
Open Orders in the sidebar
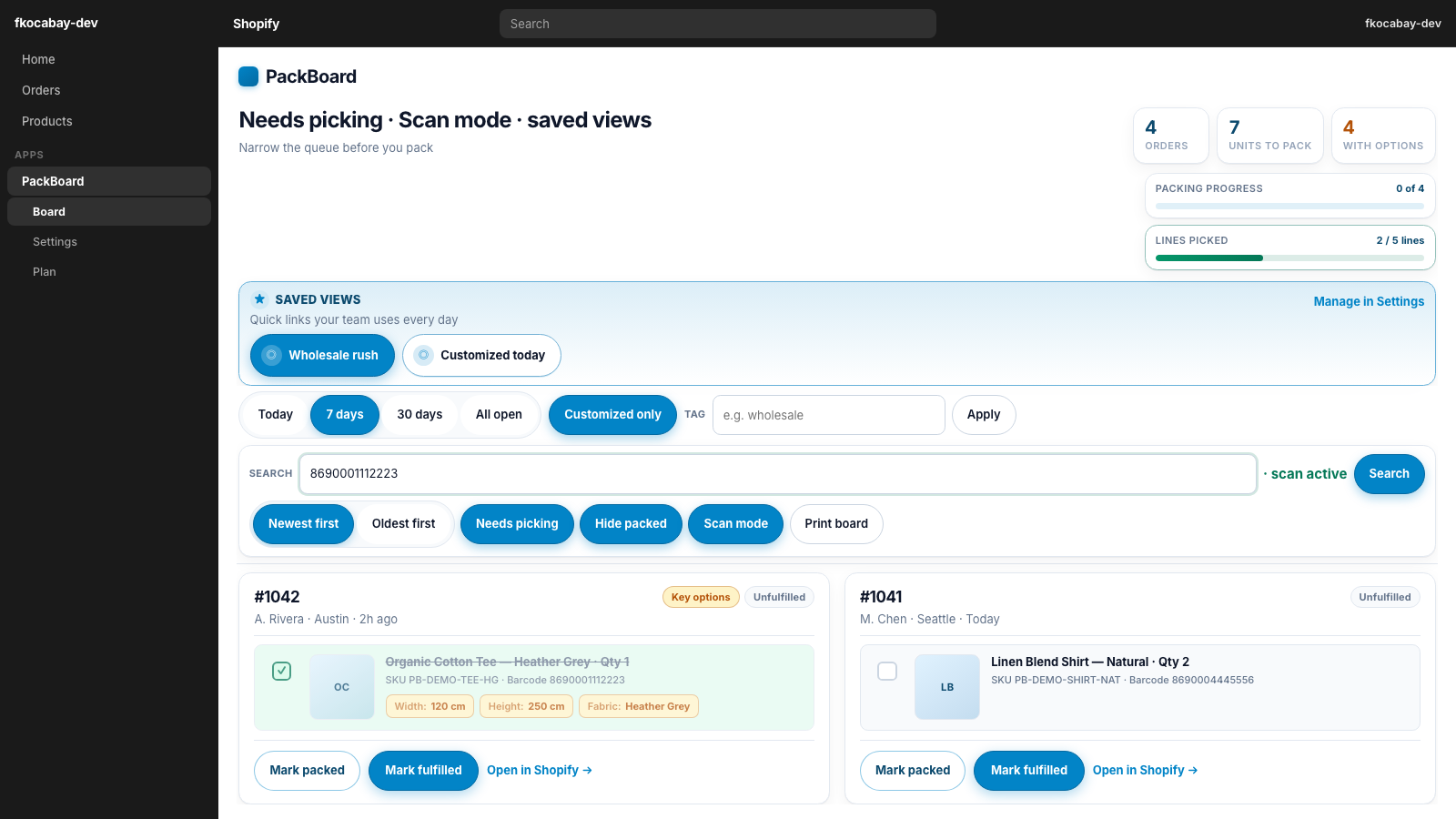[109, 90]
